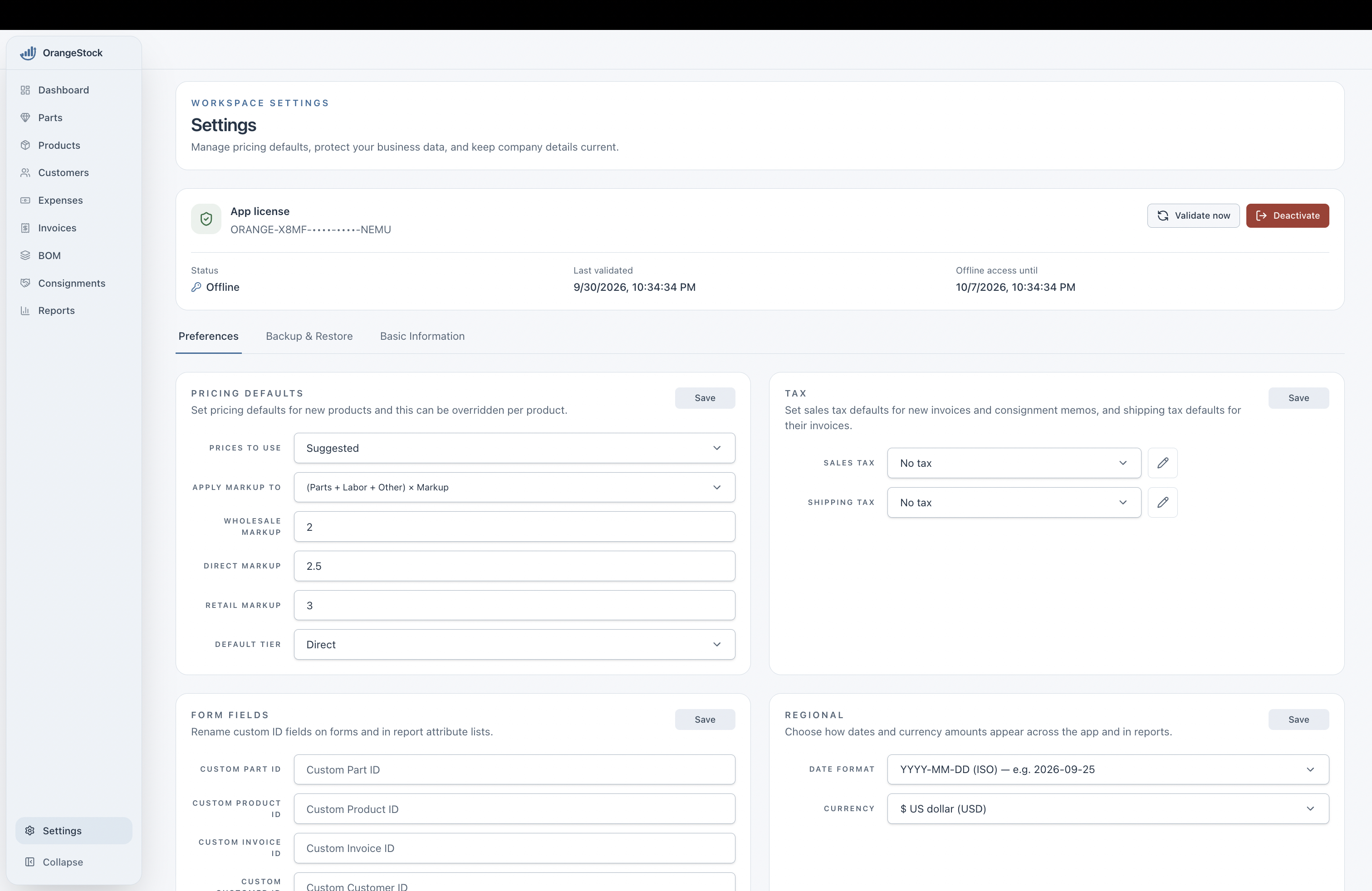The width and height of the screenshot is (1372, 891).
Task: Click Validate now button
Action: (x=1193, y=215)
